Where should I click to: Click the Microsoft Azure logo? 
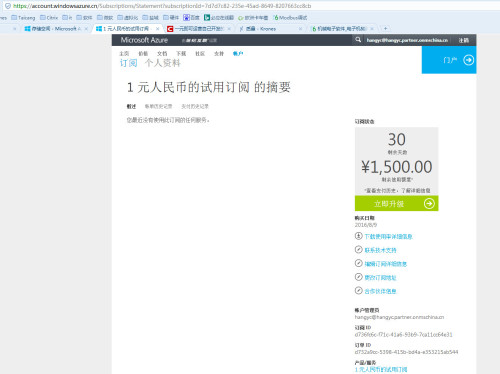click(144, 40)
